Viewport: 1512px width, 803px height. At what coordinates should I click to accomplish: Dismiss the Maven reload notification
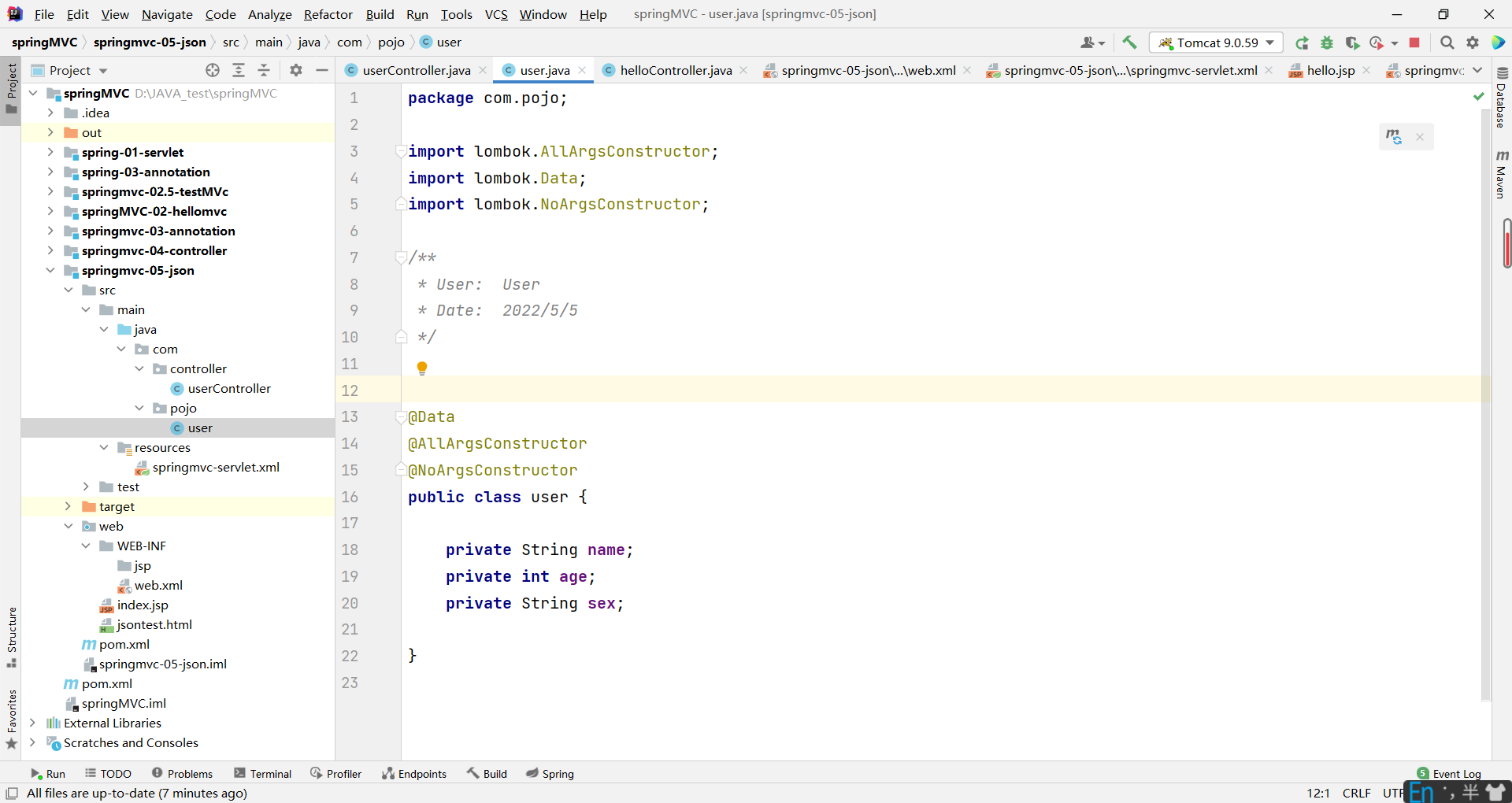coord(1420,137)
